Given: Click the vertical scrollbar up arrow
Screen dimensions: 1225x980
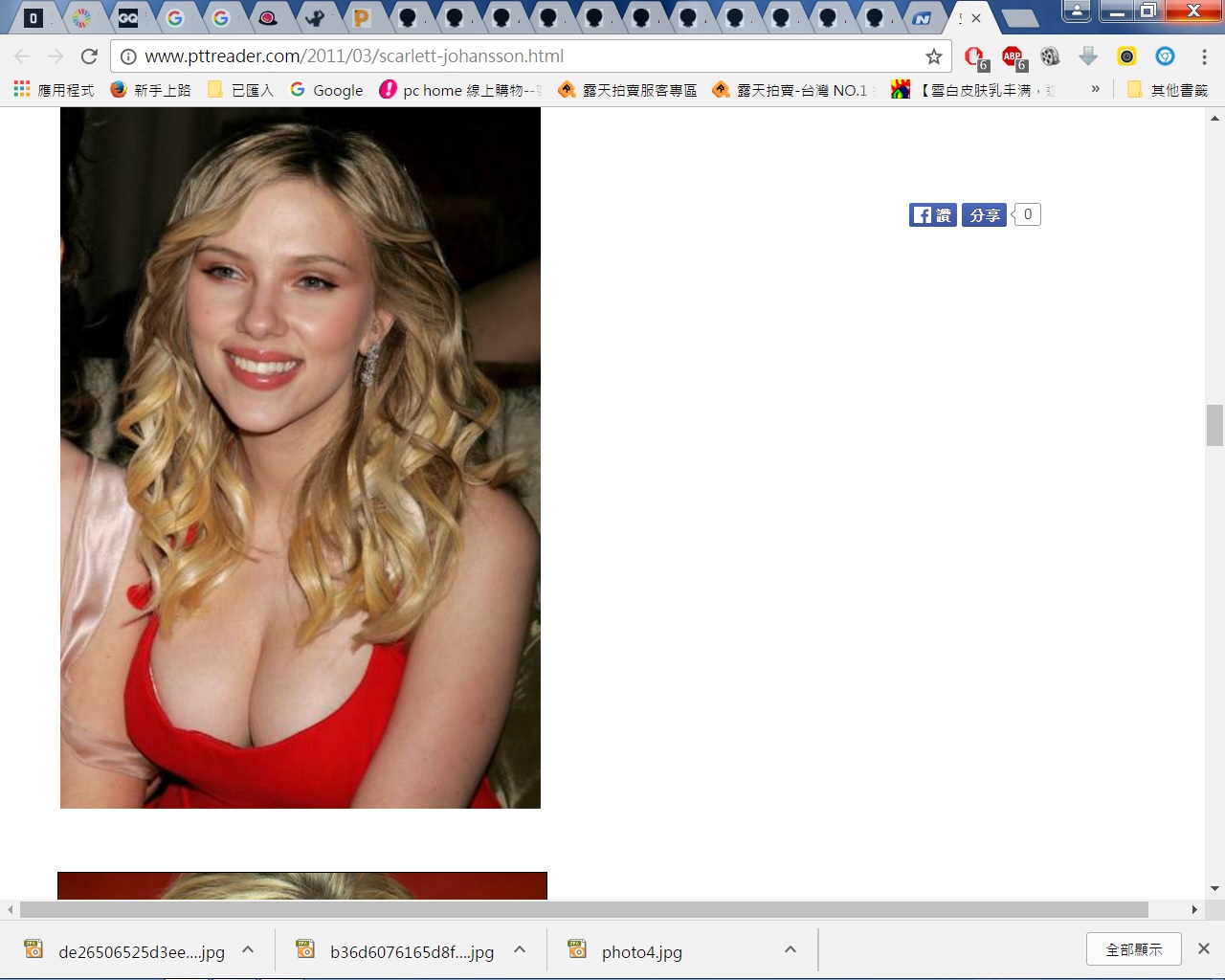Looking at the screenshot, I should tap(1214, 119).
